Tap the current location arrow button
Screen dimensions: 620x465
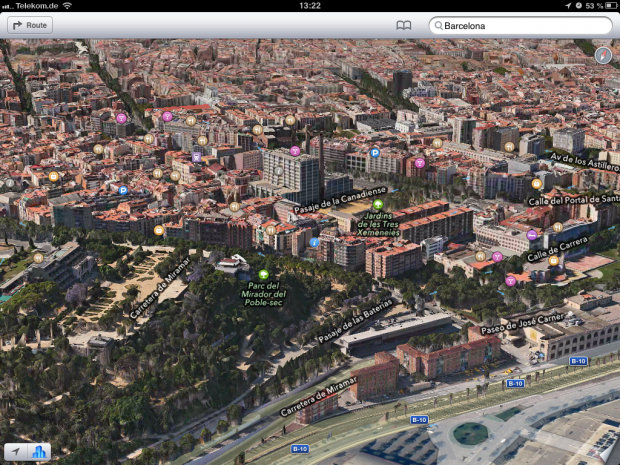pos(15,451)
